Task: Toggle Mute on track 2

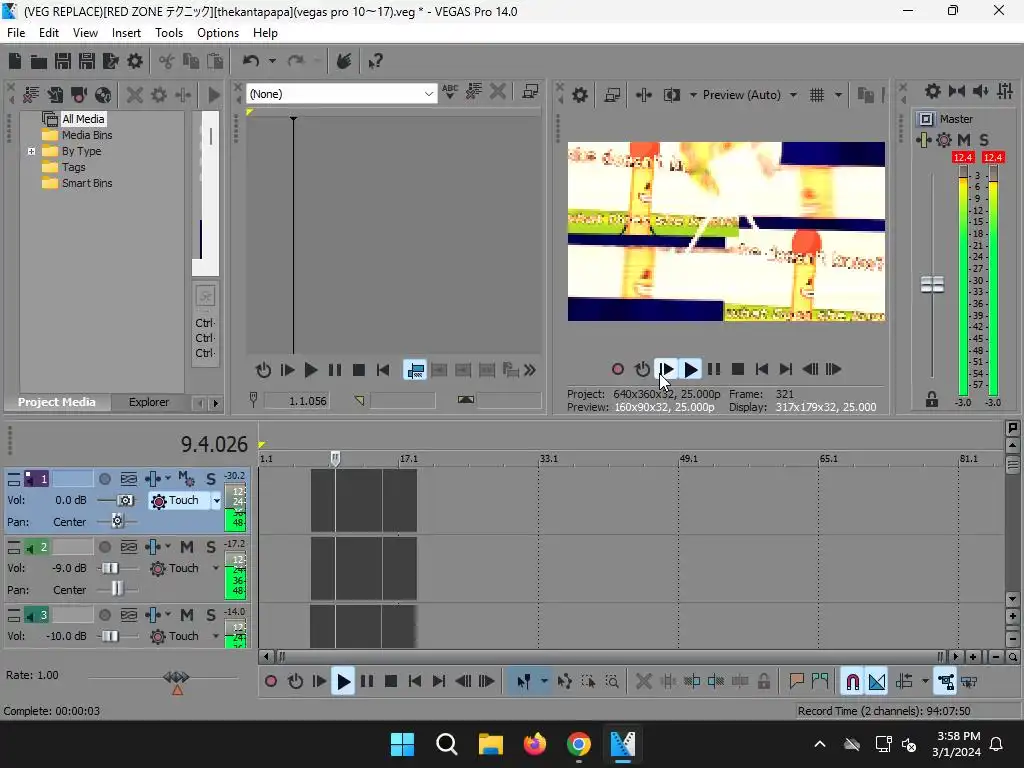Action: click(187, 547)
